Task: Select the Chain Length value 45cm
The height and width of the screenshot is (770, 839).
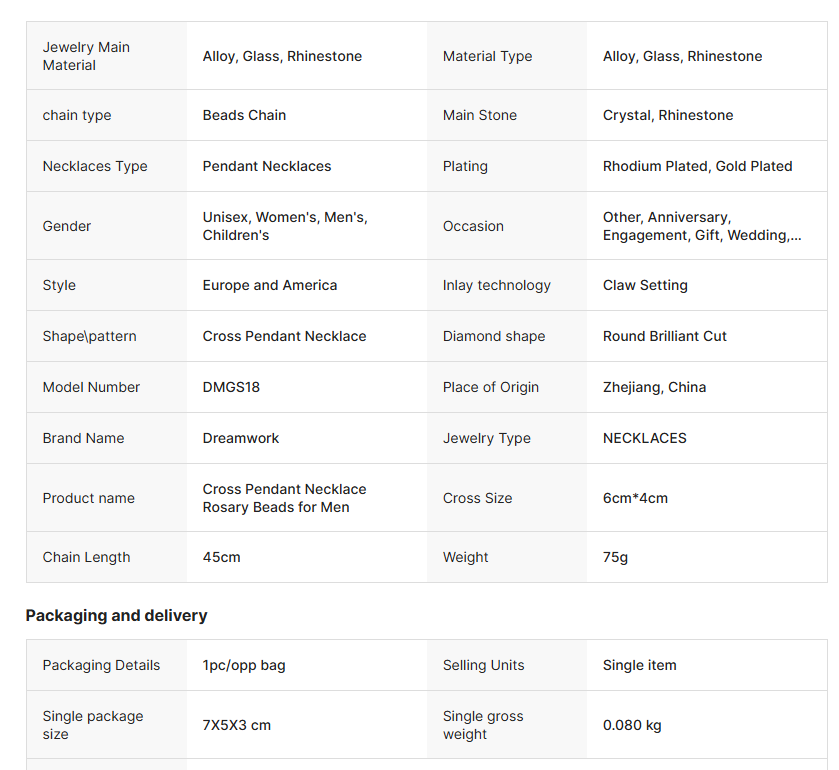Action: [221, 557]
